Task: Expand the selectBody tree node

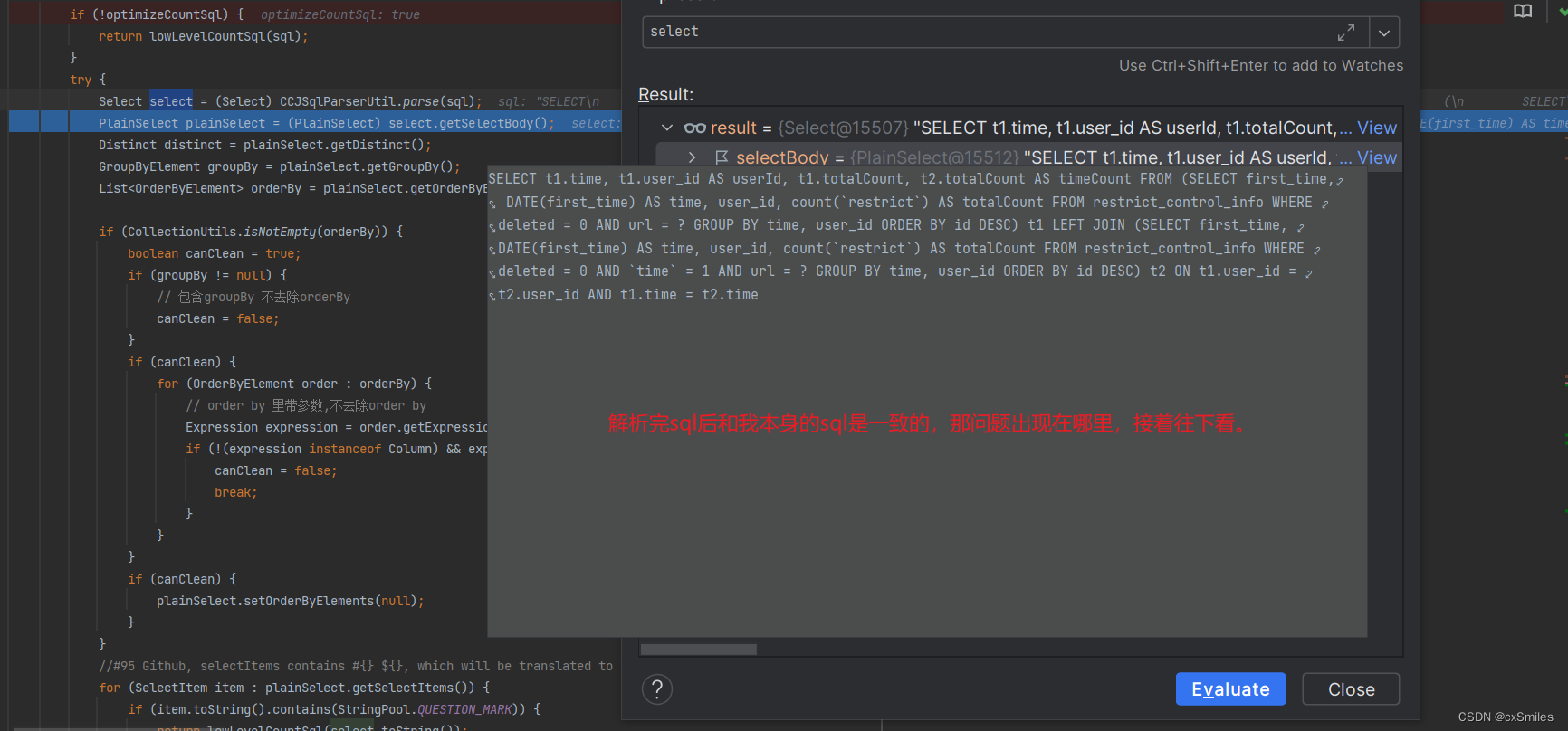Action: pos(693,157)
